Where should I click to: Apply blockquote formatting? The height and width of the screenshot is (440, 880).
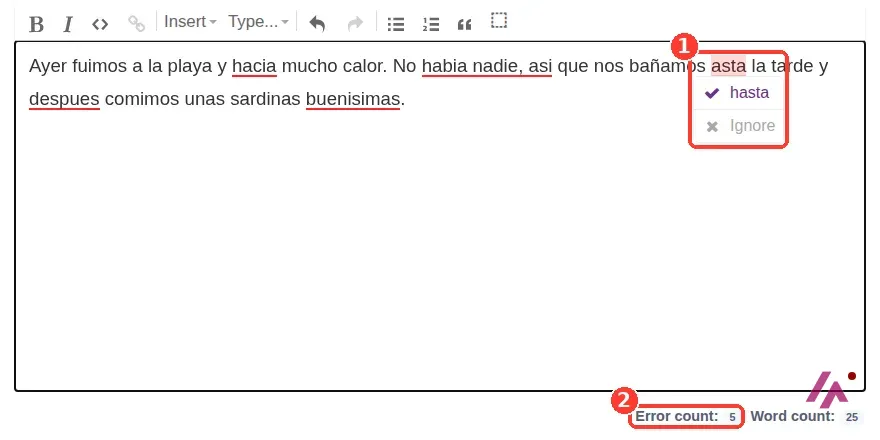tap(464, 24)
